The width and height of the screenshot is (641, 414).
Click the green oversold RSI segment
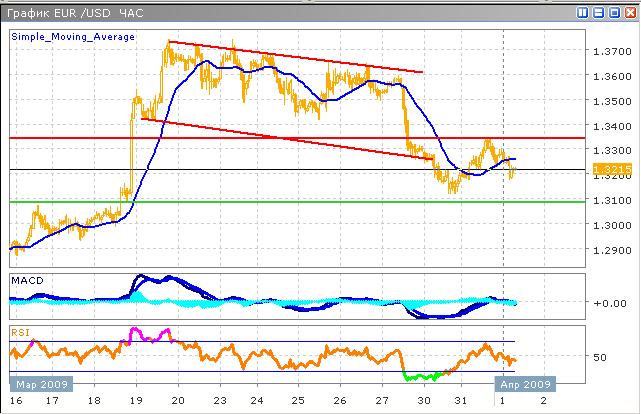coord(420,377)
